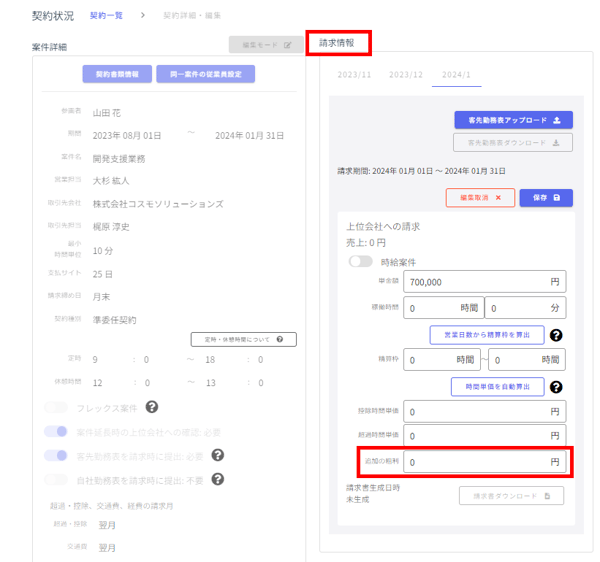Toggle the フレックス案件 switch
600x562 pixels.
[x=56, y=407]
